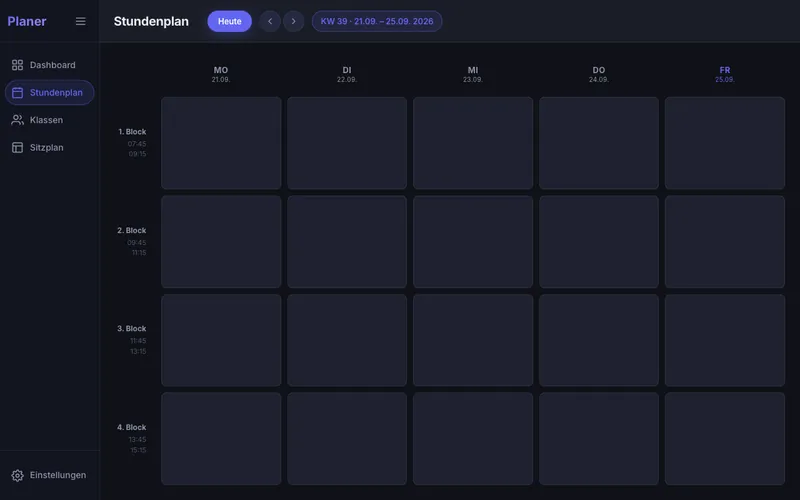
Task: Click the highlighted FR 25.09. column header
Action: (725, 74)
